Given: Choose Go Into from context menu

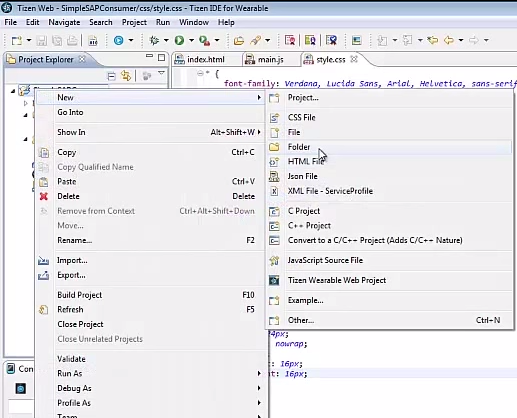Looking at the screenshot, I should coord(150,112).
